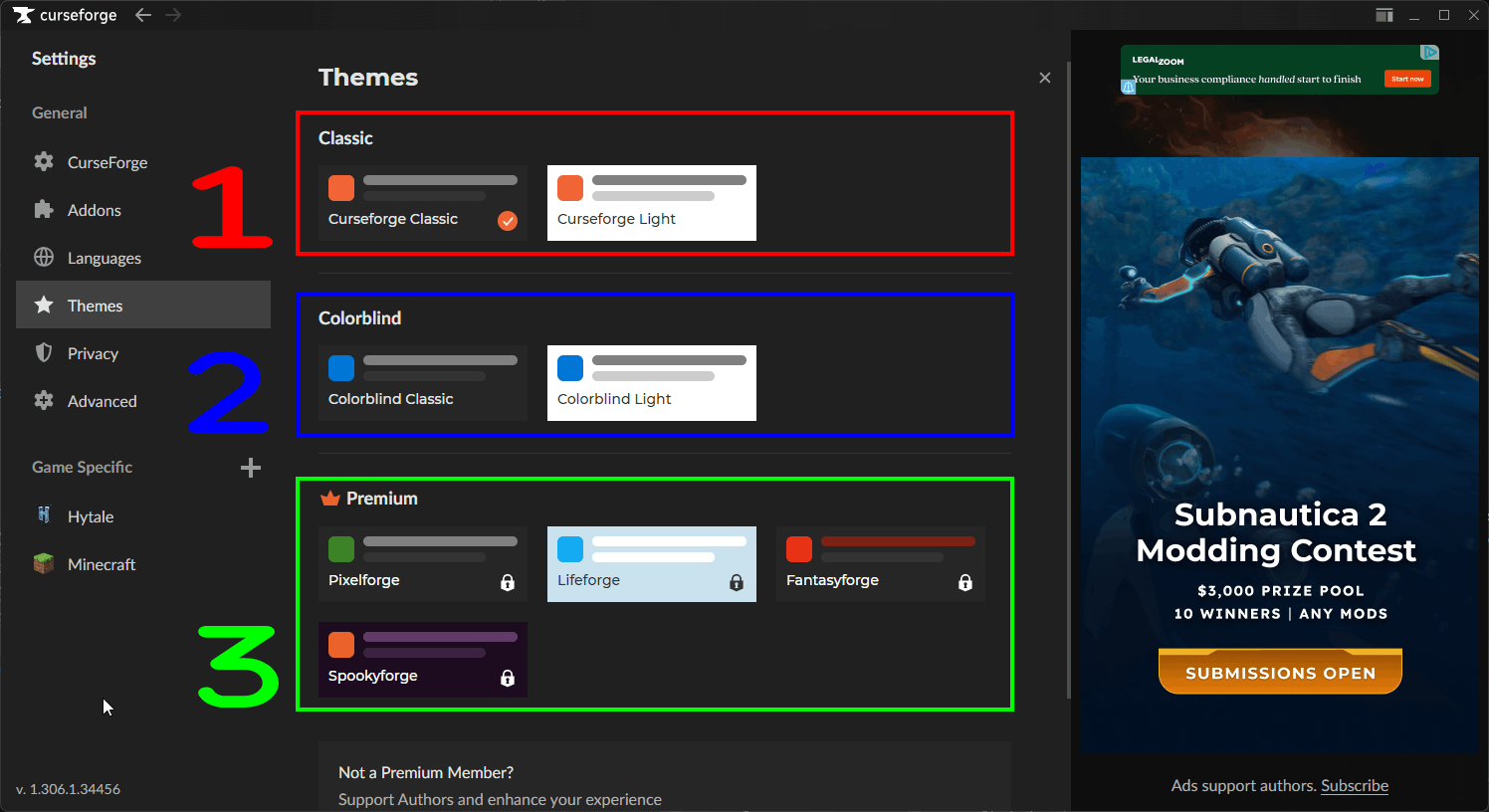
Task: Click the "General" section heading
Action: [60, 112]
